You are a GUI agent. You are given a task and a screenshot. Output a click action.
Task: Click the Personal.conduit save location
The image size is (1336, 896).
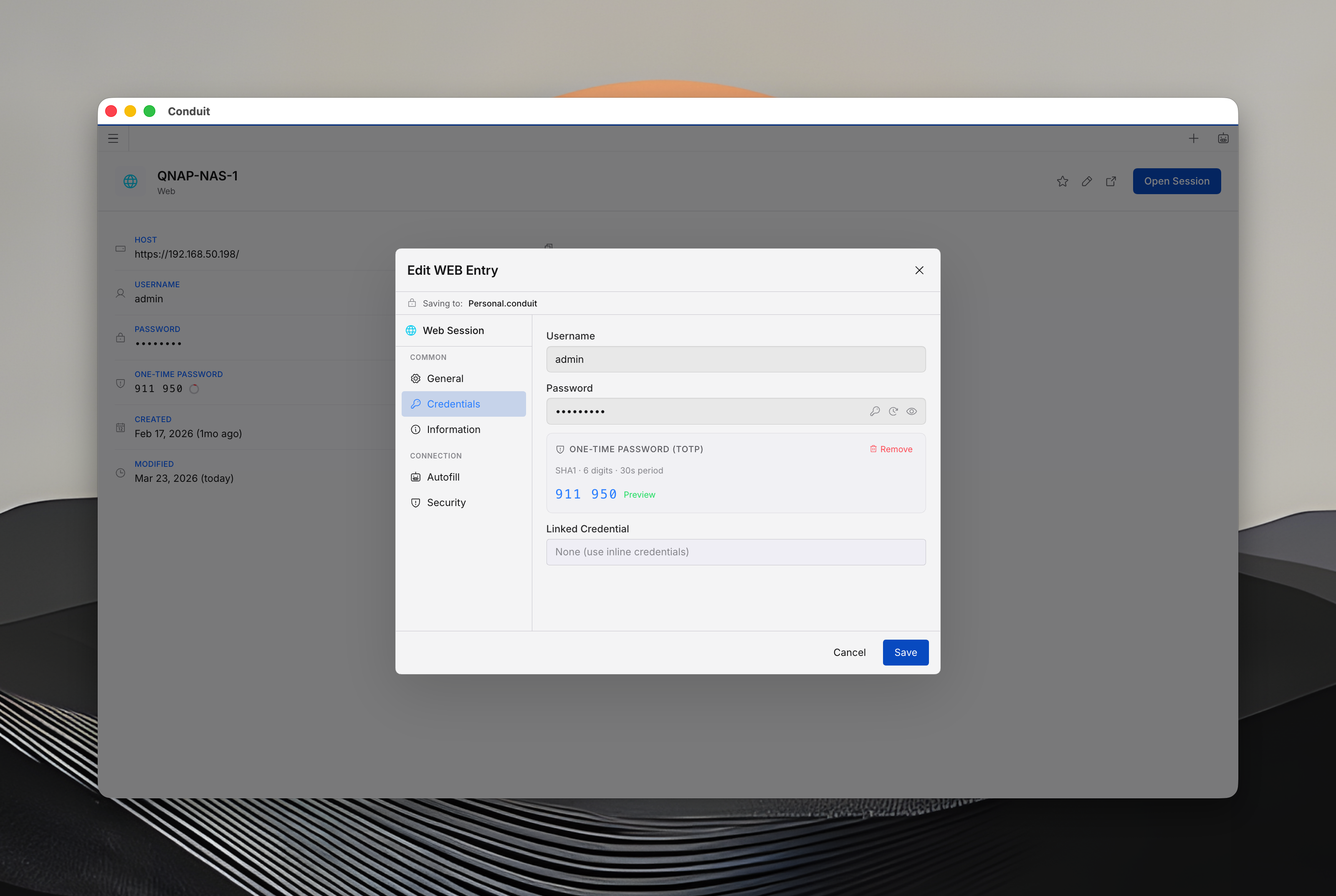pyautogui.click(x=502, y=304)
